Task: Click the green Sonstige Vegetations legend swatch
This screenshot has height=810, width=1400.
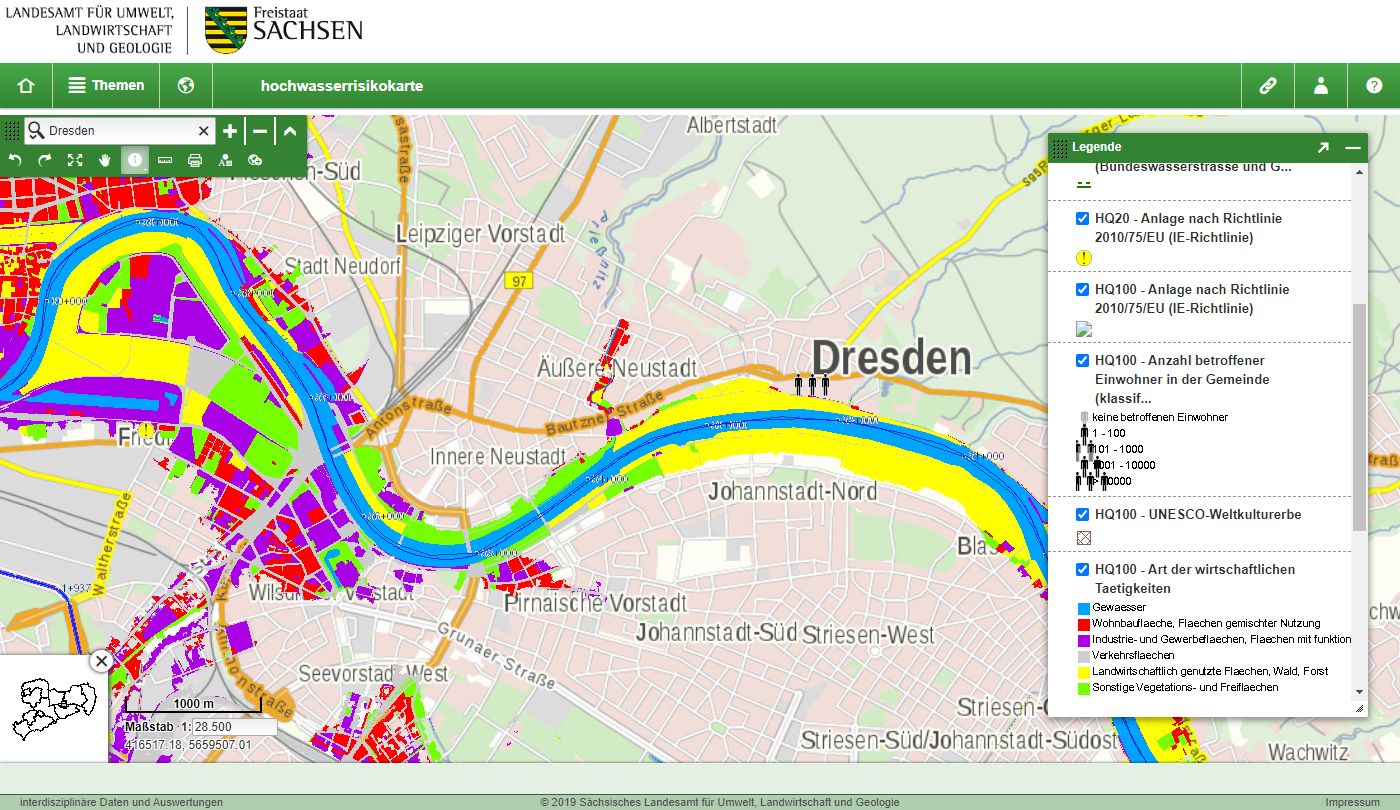Action: [x=1083, y=688]
